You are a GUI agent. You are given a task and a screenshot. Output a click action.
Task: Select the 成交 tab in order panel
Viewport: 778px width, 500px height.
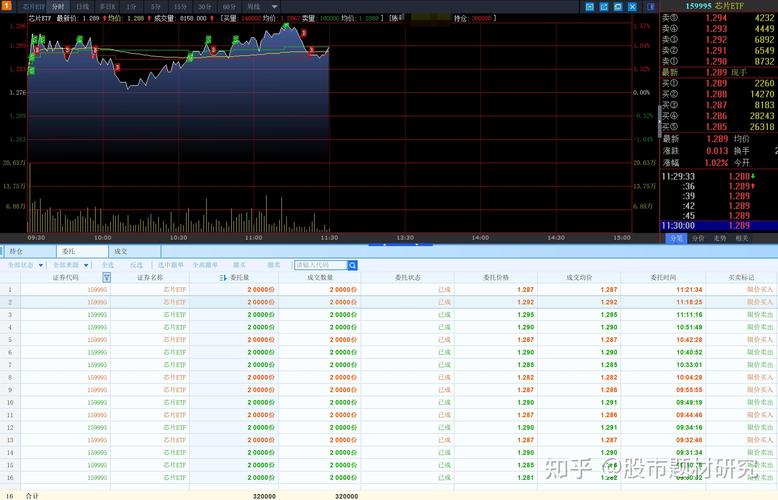click(120, 252)
